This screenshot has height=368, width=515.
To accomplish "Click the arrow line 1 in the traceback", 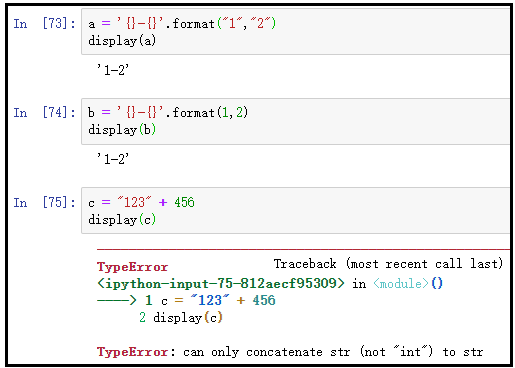I will tap(186, 300).
